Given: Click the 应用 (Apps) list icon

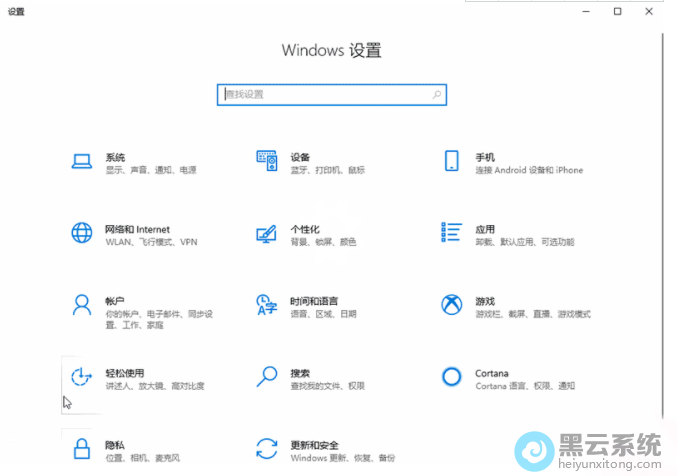Looking at the screenshot, I should tap(451, 233).
